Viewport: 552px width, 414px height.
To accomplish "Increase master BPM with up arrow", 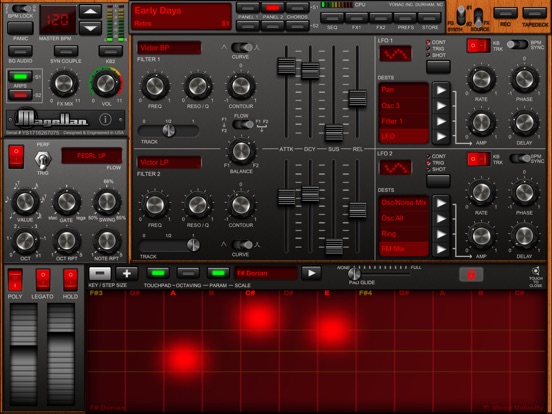I will (90, 11).
